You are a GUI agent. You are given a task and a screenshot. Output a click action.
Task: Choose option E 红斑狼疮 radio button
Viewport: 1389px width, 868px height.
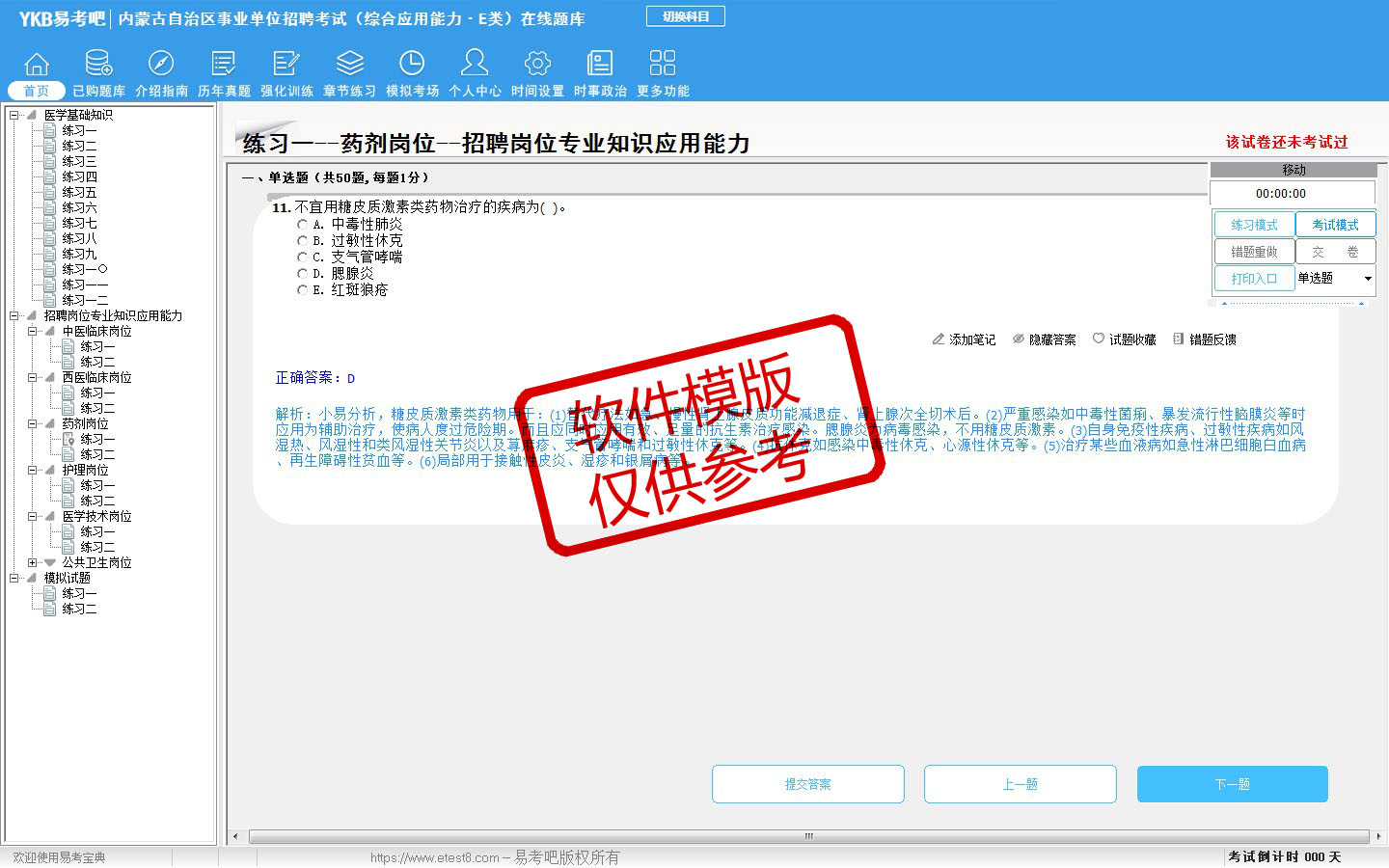[302, 290]
